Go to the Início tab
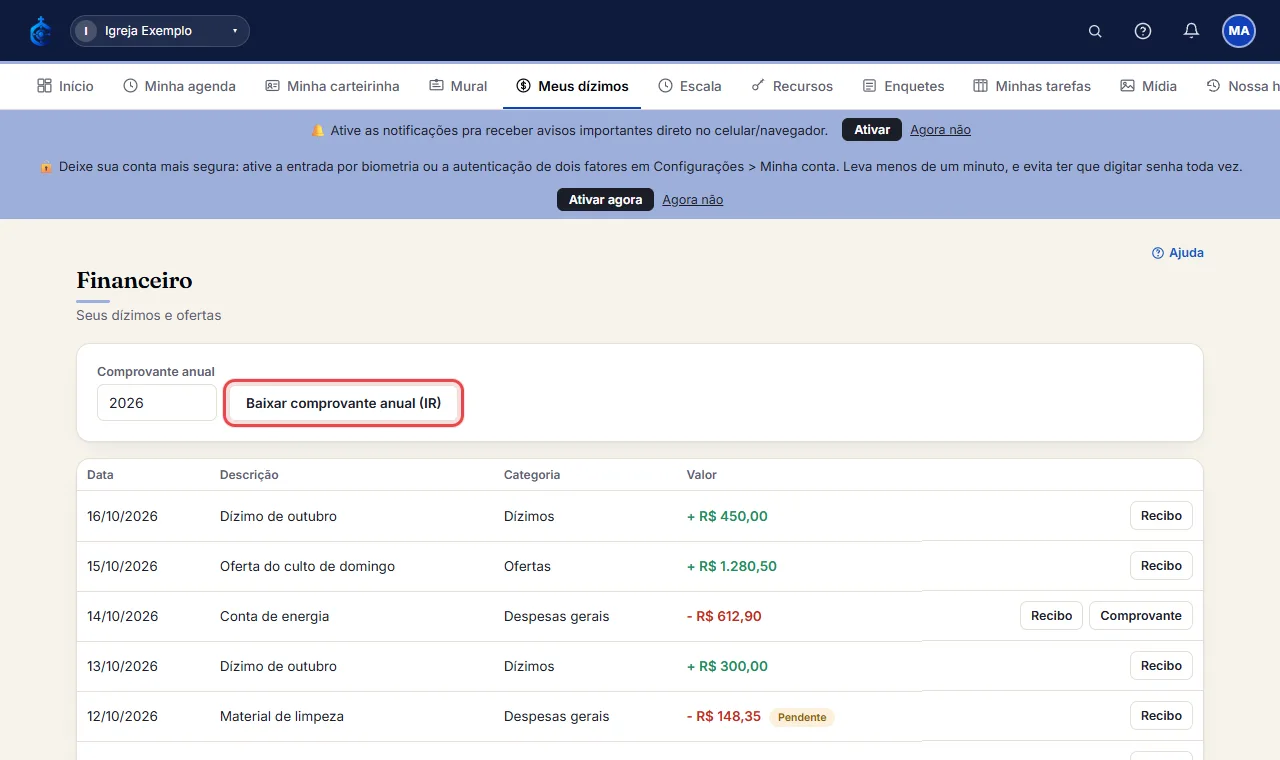 pyautogui.click(x=65, y=86)
